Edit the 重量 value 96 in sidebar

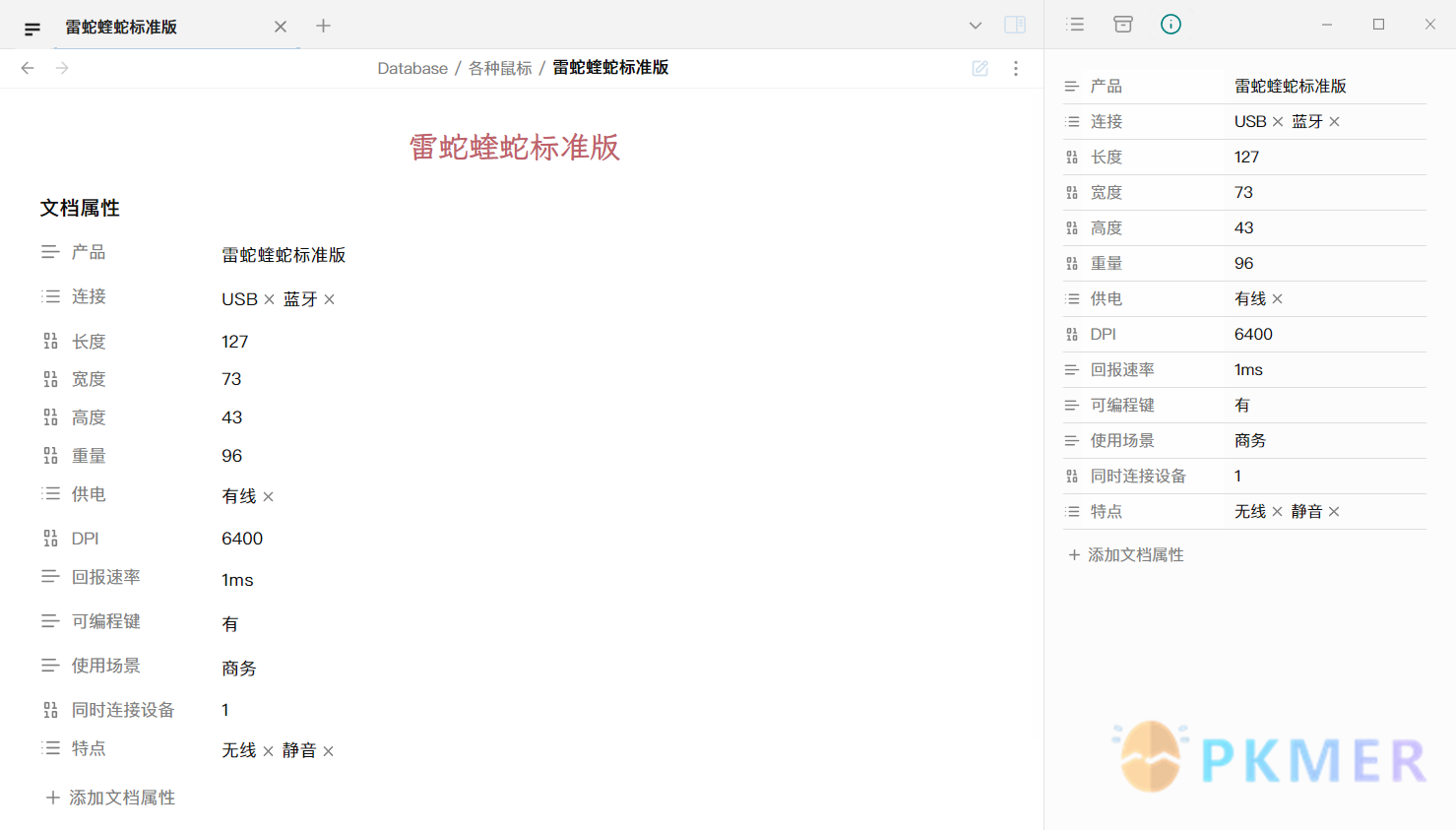click(1244, 264)
